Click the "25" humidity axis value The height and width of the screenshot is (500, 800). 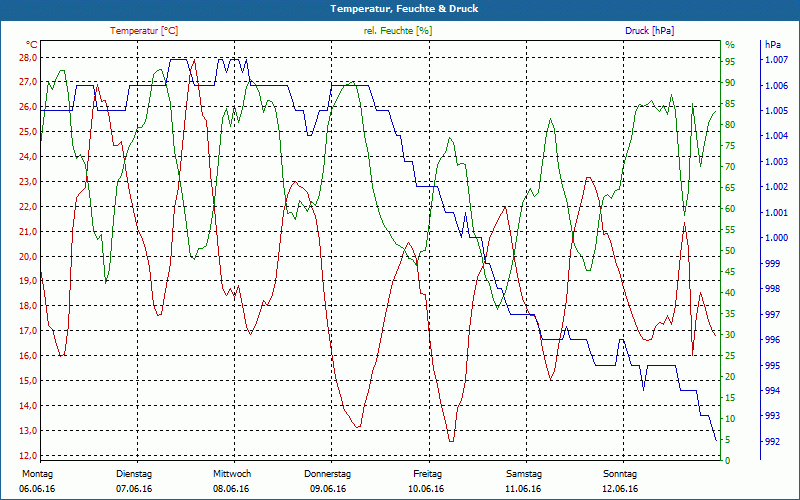tap(730, 356)
